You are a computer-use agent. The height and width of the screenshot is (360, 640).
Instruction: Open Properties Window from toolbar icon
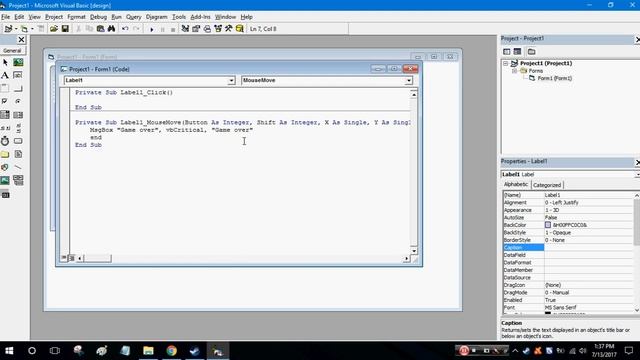click(196, 29)
